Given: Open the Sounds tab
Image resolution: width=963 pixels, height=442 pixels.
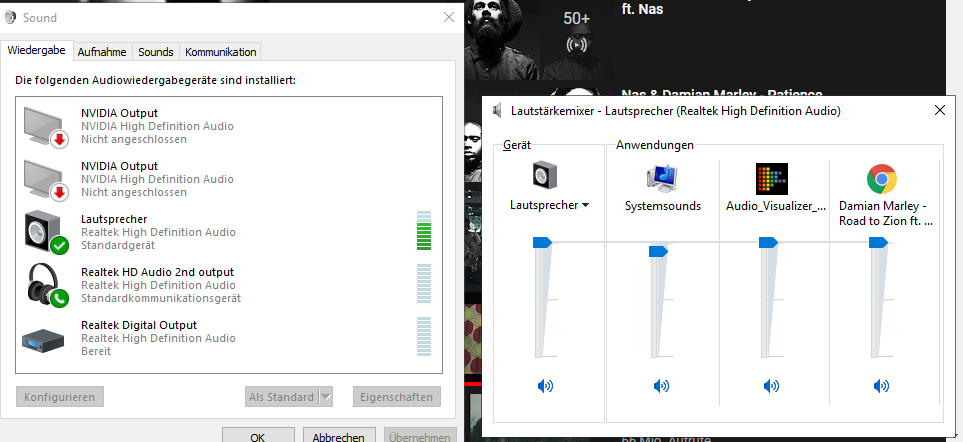Looking at the screenshot, I should point(155,52).
